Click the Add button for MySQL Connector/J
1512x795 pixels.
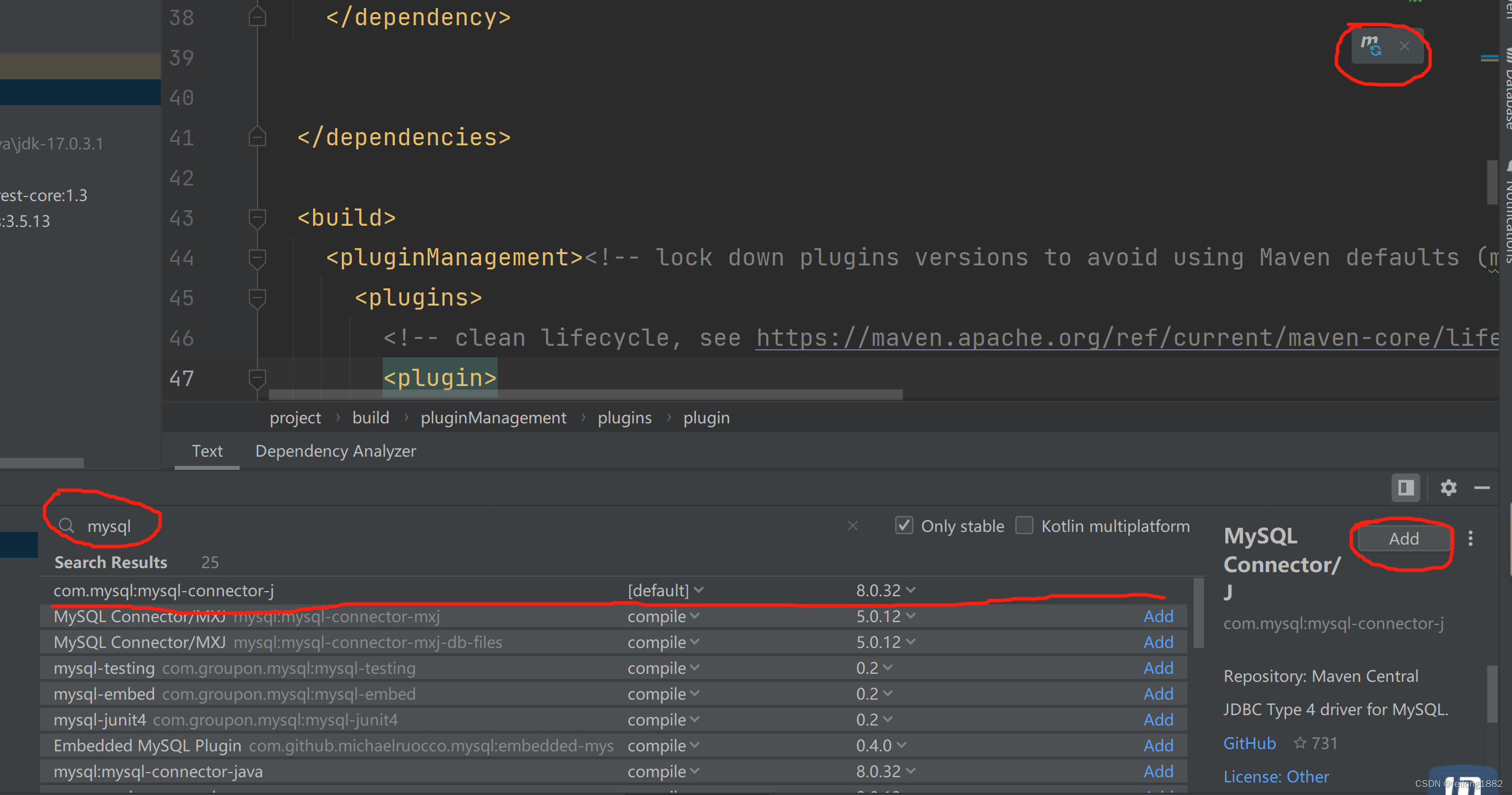click(x=1403, y=539)
